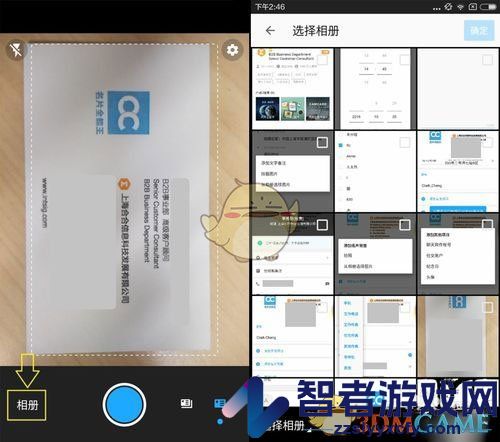The image size is (500, 442).
Task: Check the 添加文字备注 menu screenshot checkbox
Action: 322,142
